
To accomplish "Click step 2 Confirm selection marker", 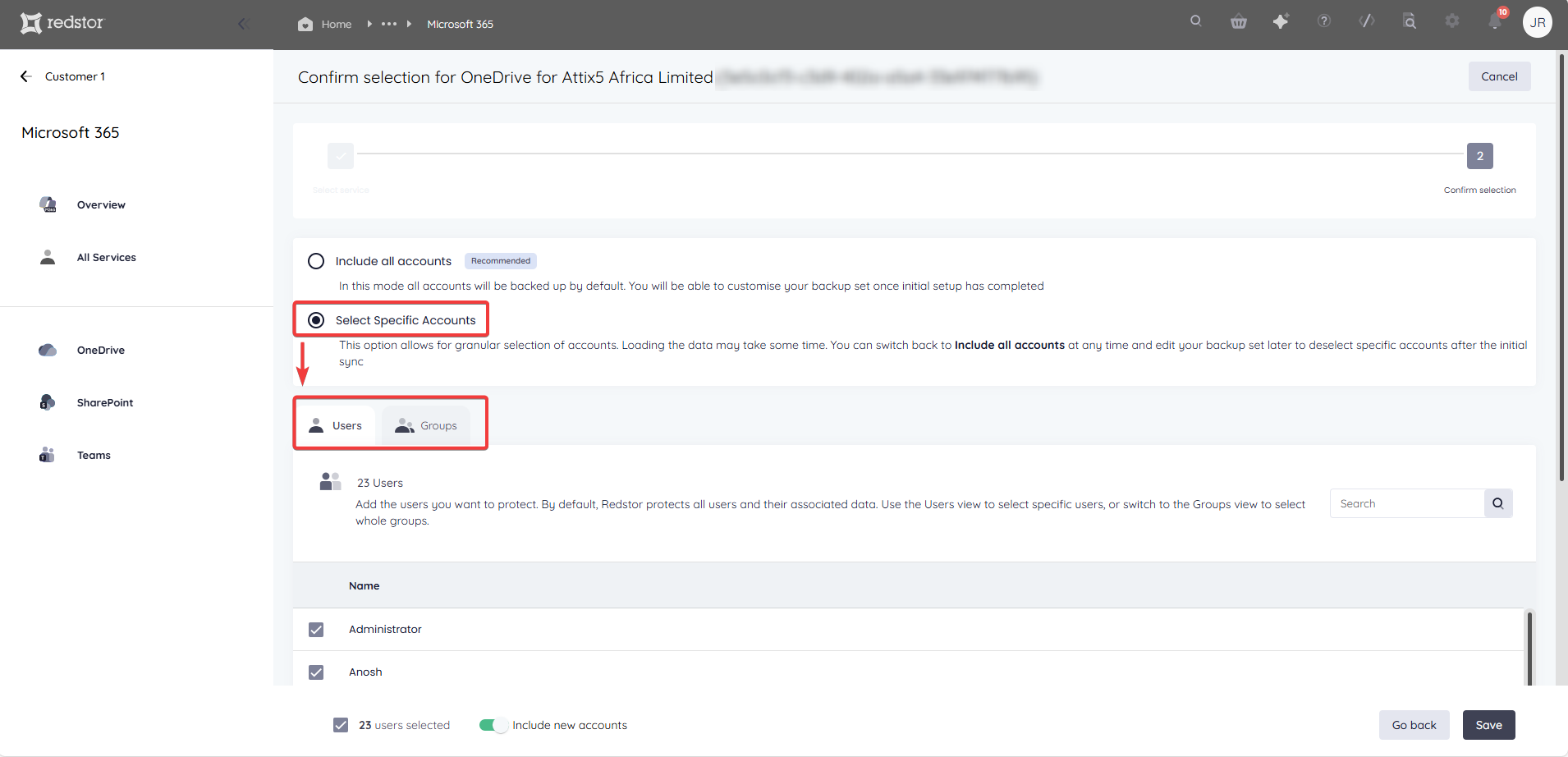I will point(1479,156).
